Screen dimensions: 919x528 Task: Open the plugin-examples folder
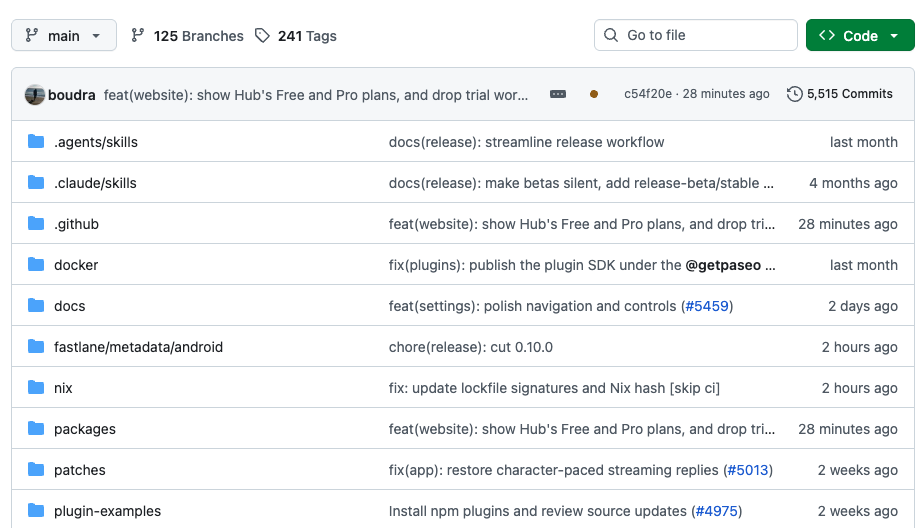pyautogui.click(x=107, y=511)
